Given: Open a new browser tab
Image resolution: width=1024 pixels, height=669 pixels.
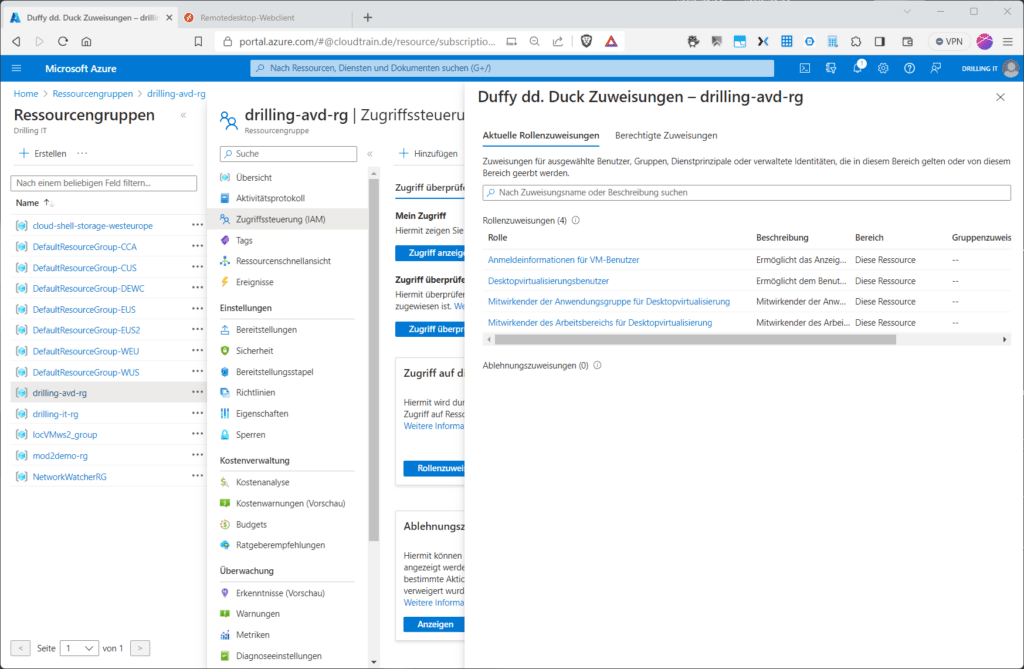Looking at the screenshot, I should [x=368, y=18].
